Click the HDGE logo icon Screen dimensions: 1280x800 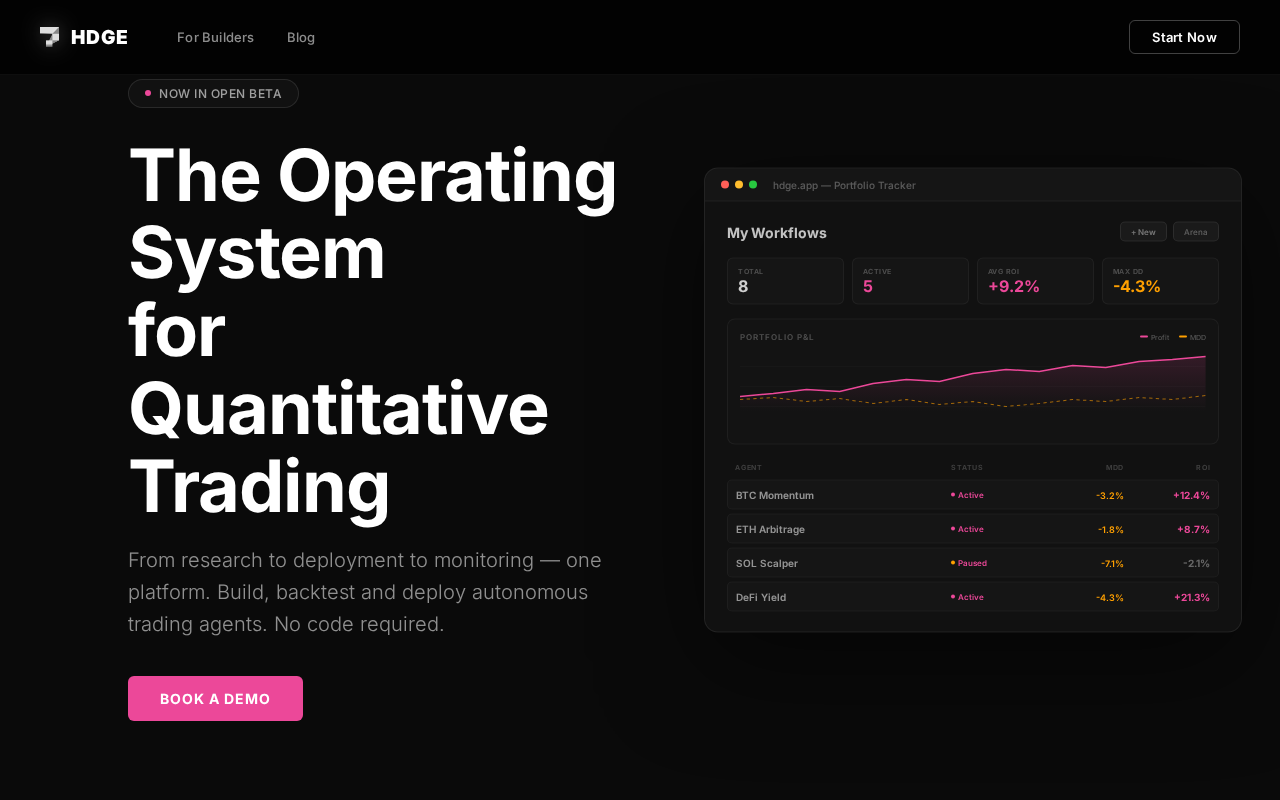point(48,36)
